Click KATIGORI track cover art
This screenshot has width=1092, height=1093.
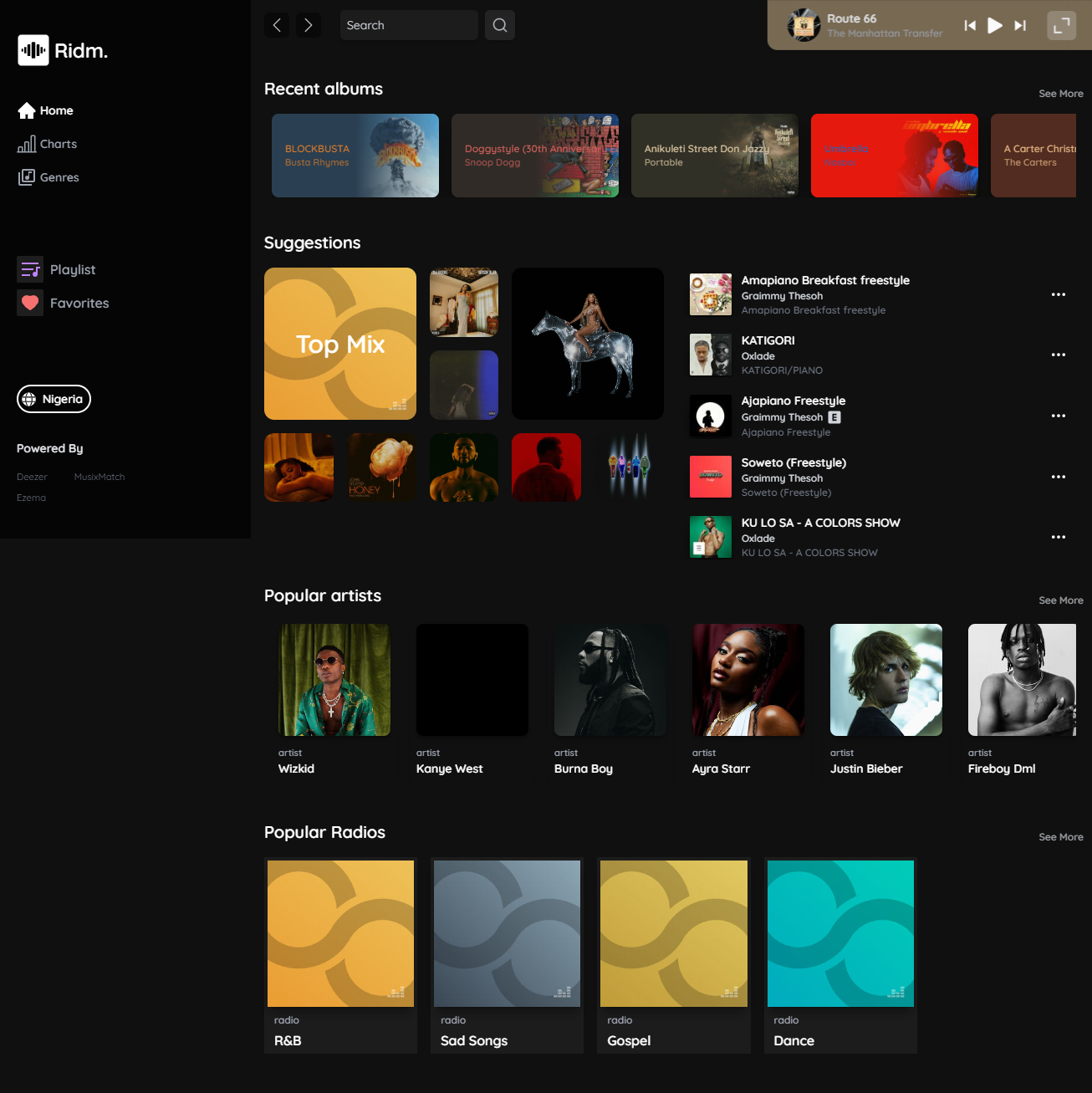point(711,355)
